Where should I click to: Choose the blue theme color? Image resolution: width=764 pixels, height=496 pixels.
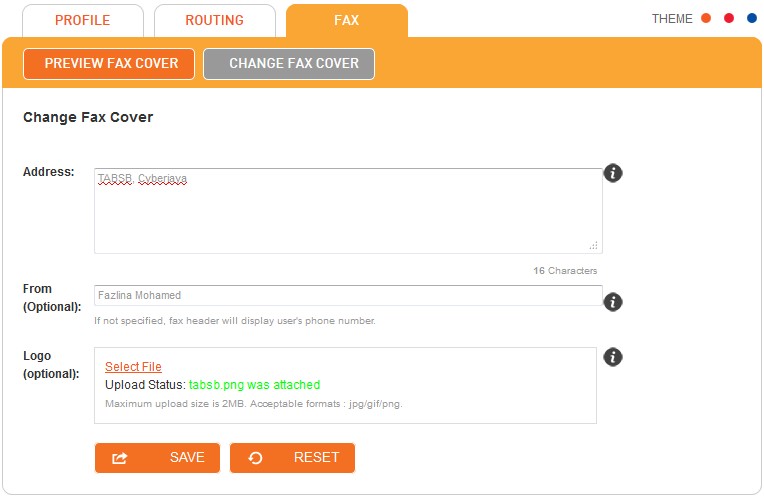752,19
